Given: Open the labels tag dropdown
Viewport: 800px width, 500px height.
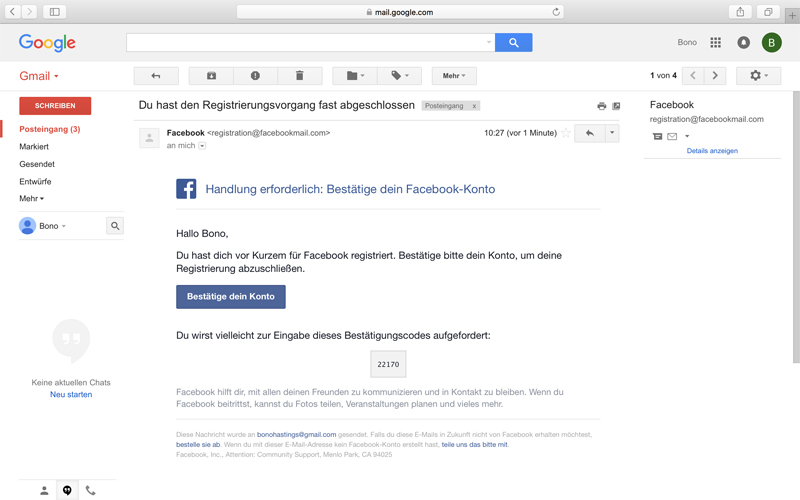Looking at the screenshot, I should (x=399, y=76).
